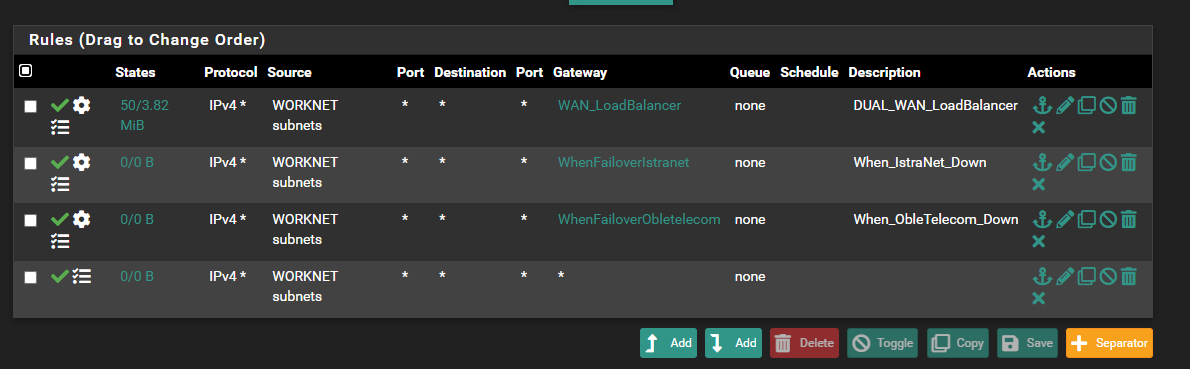Click the 50/3.82 MiB states link
Image resolution: width=1190 pixels, height=369 pixels.
(x=144, y=115)
